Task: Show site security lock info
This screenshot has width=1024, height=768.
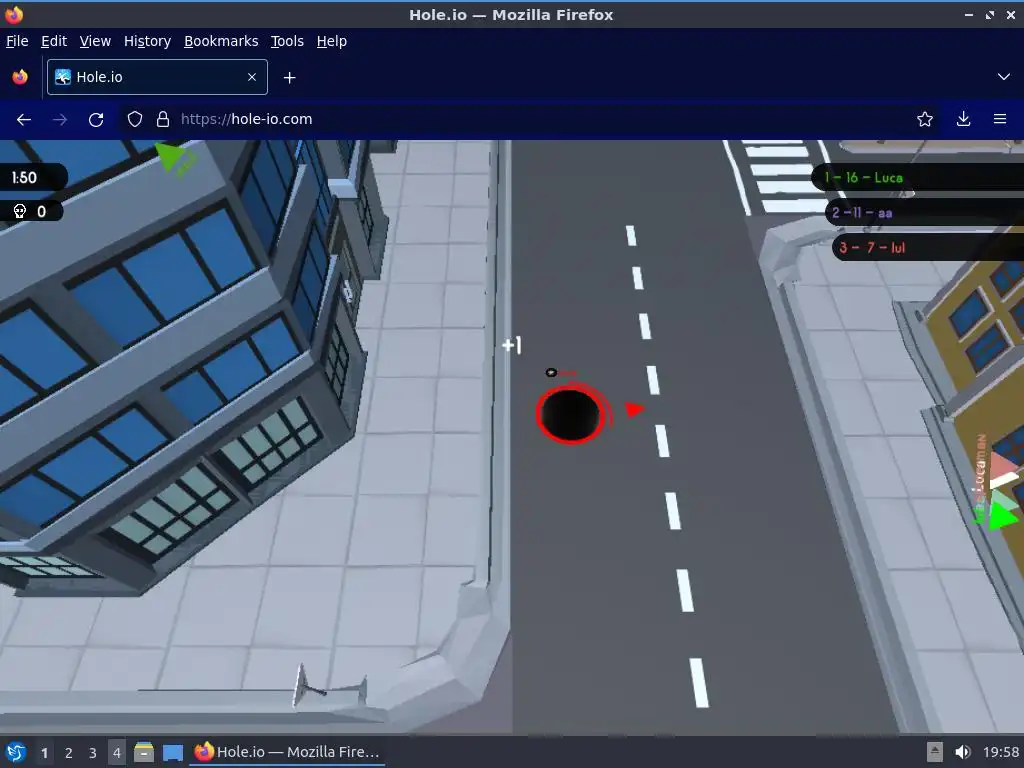Action: pos(163,120)
